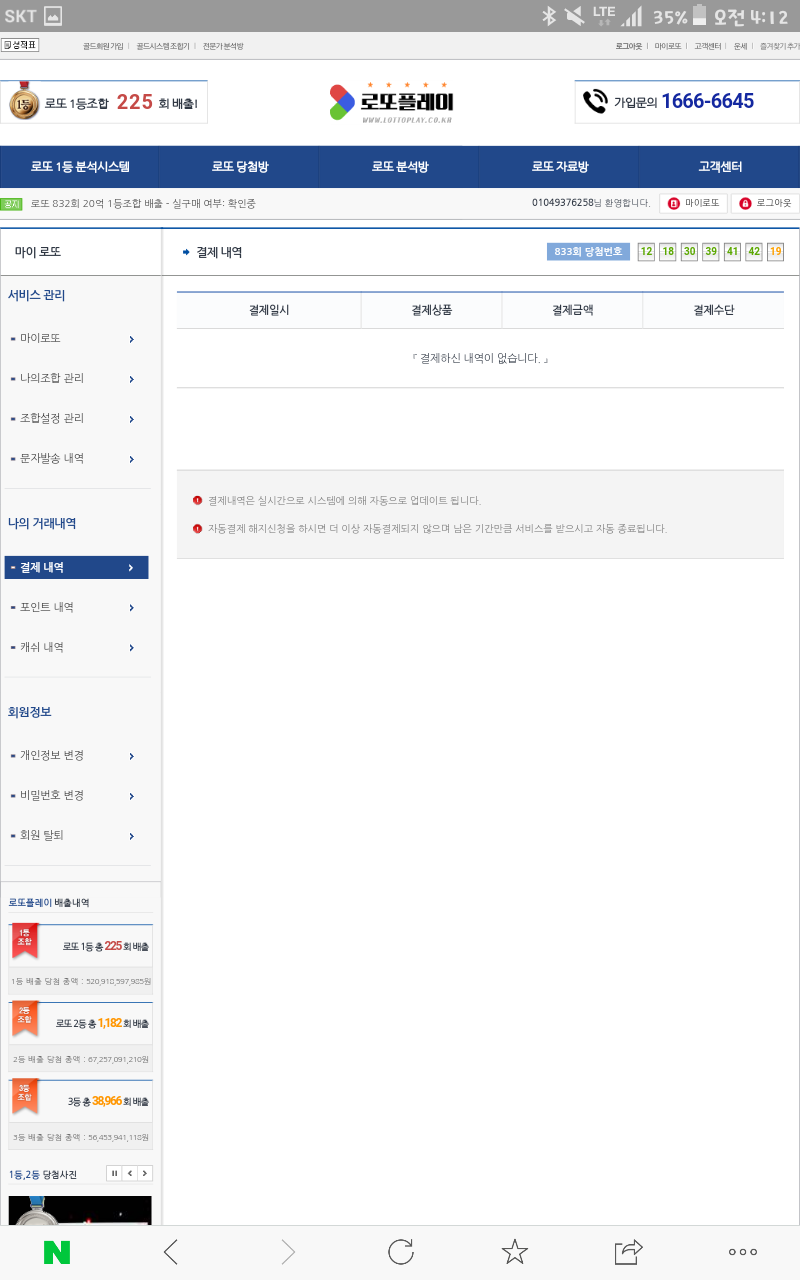800x1280 pixels.
Task: Tap the green Naver N home icon
Action: click(57, 1252)
